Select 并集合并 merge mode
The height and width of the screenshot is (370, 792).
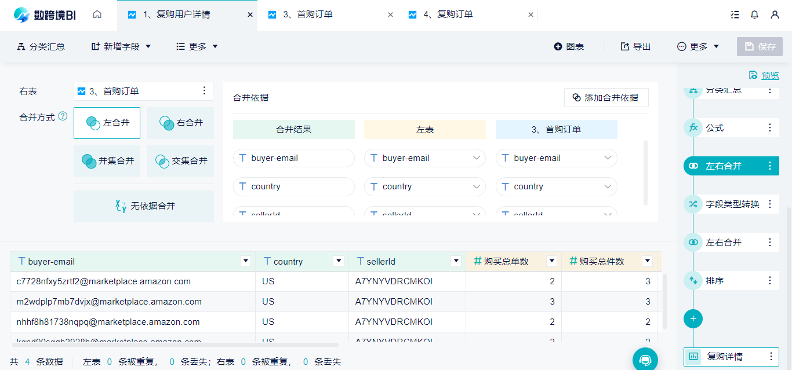click(107, 161)
